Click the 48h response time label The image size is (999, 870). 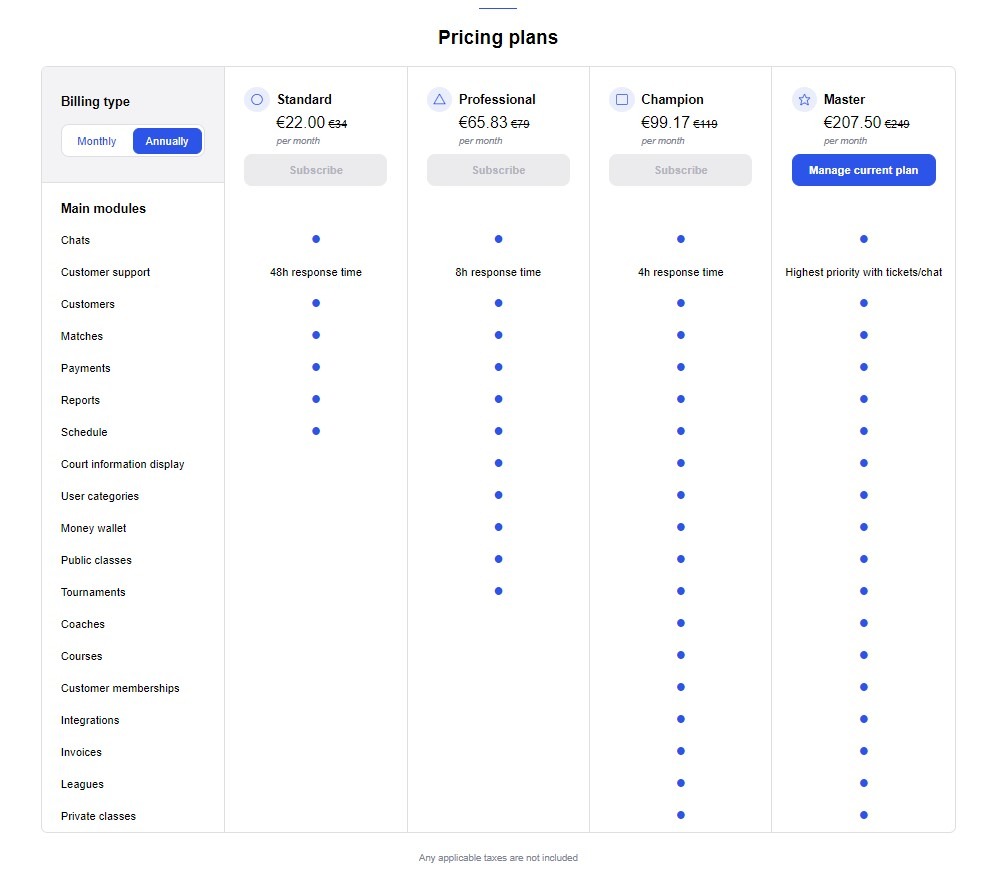tap(315, 271)
